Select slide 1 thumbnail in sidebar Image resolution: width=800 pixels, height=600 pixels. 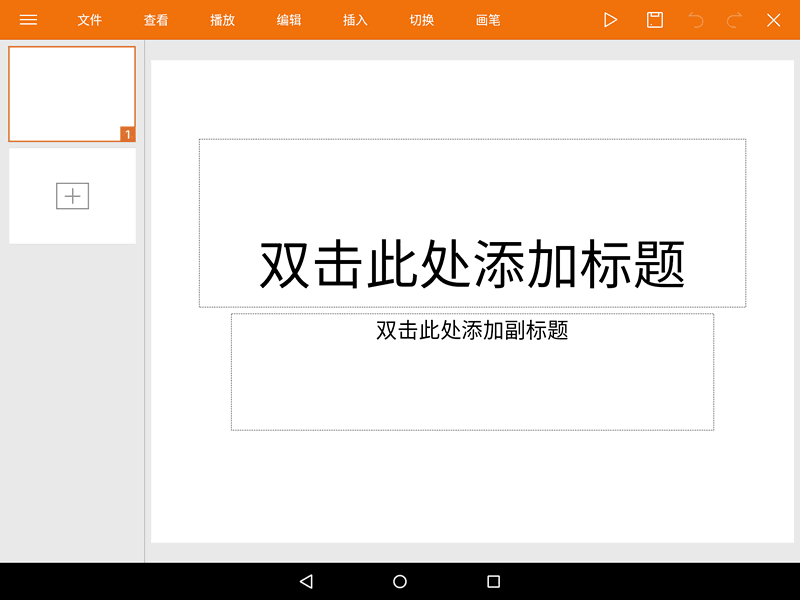coord(71,93)
